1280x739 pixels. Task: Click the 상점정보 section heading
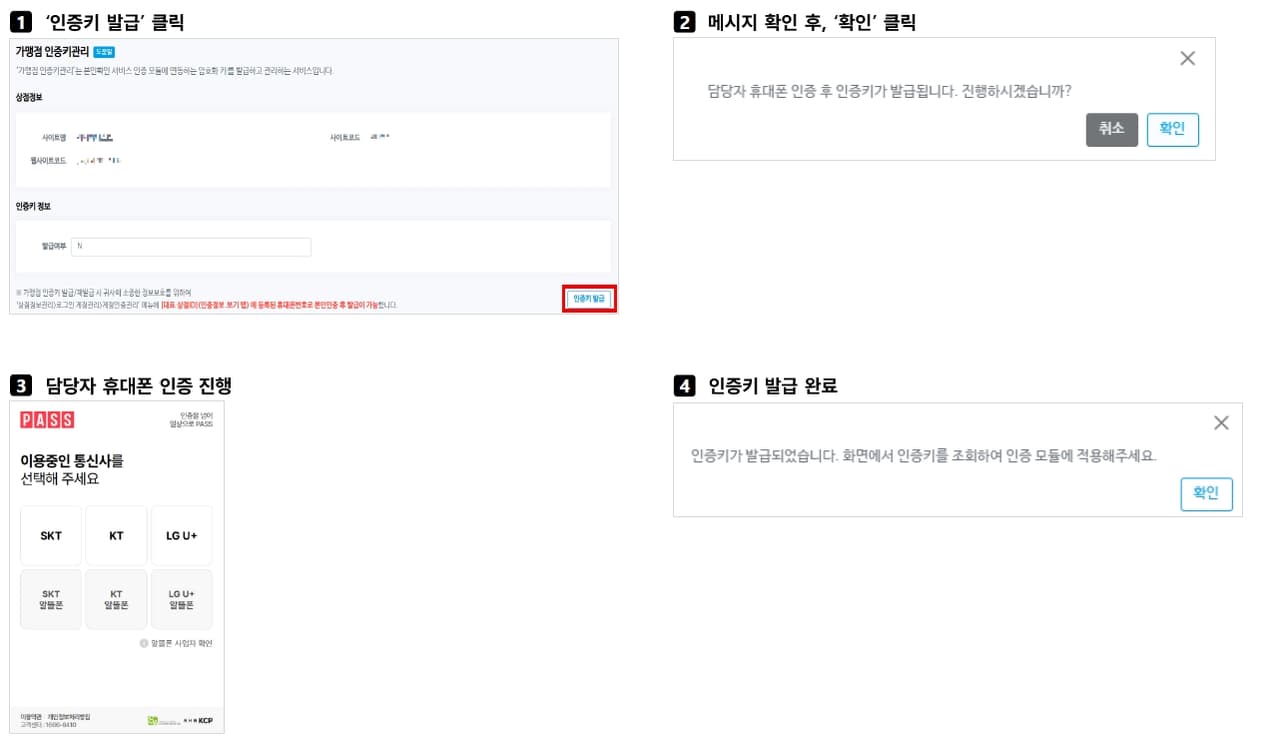pyautogui.click(x=29, y=97)
